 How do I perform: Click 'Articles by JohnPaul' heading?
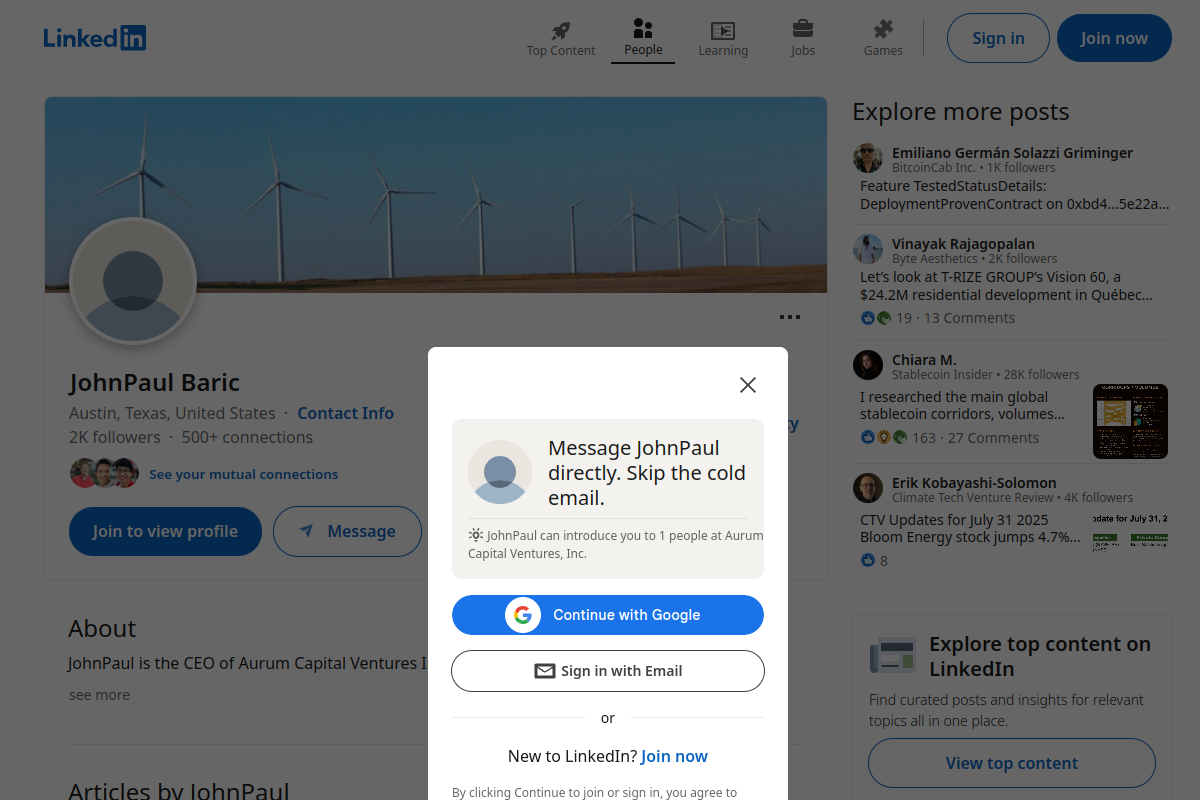click(179, 792)
